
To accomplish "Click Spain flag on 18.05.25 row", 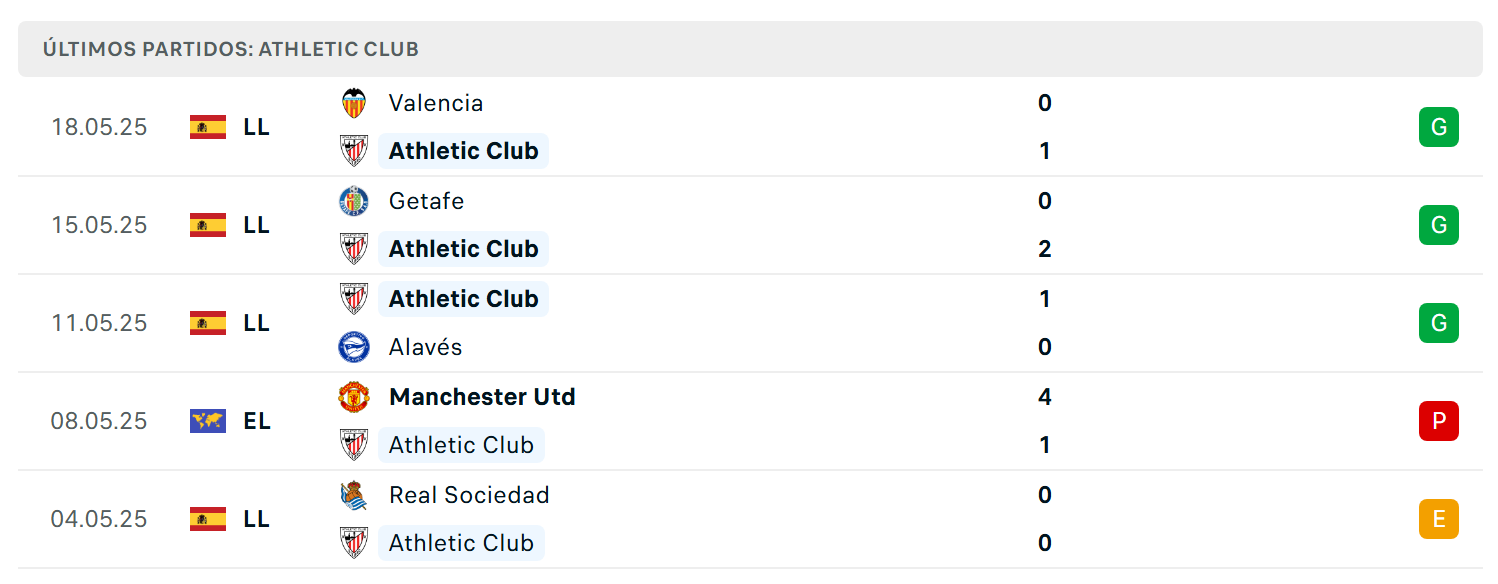I will tap(208, 127).
